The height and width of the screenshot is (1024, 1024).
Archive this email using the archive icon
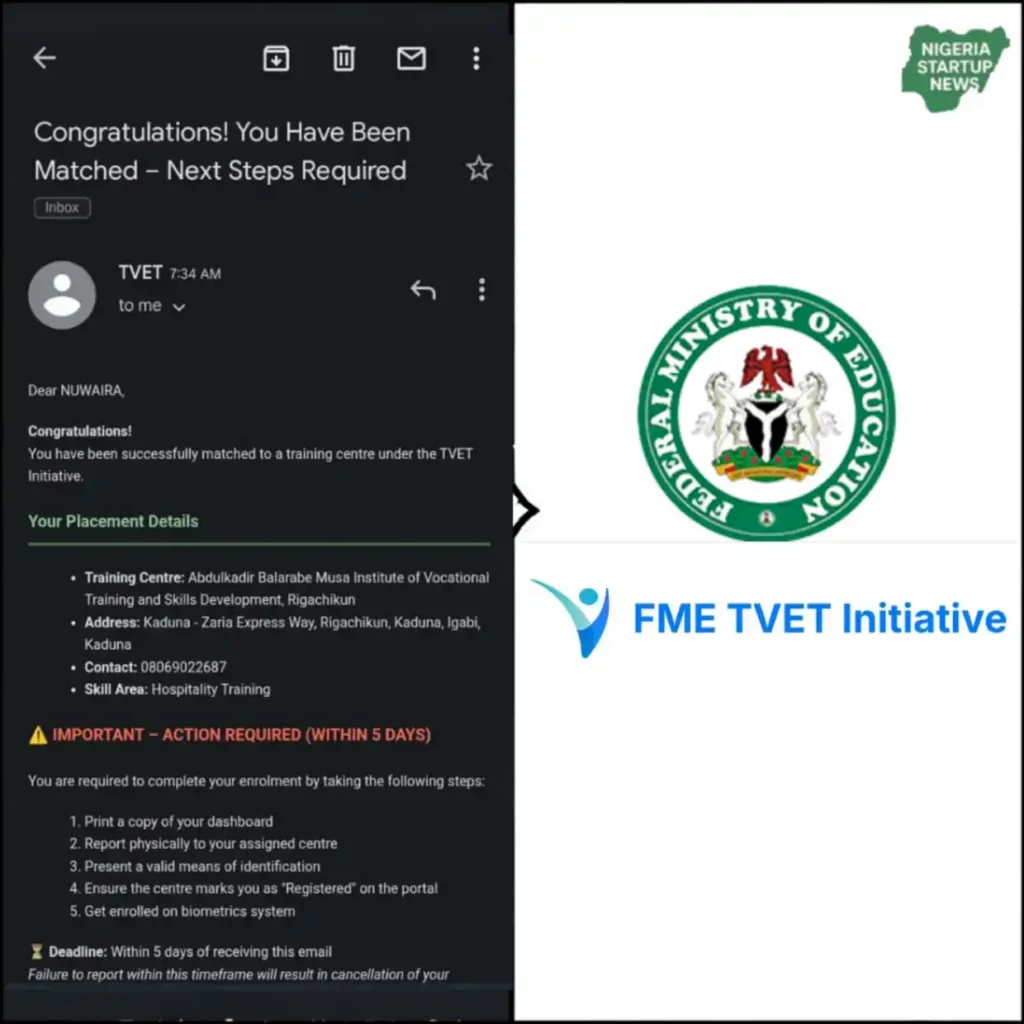277,58
